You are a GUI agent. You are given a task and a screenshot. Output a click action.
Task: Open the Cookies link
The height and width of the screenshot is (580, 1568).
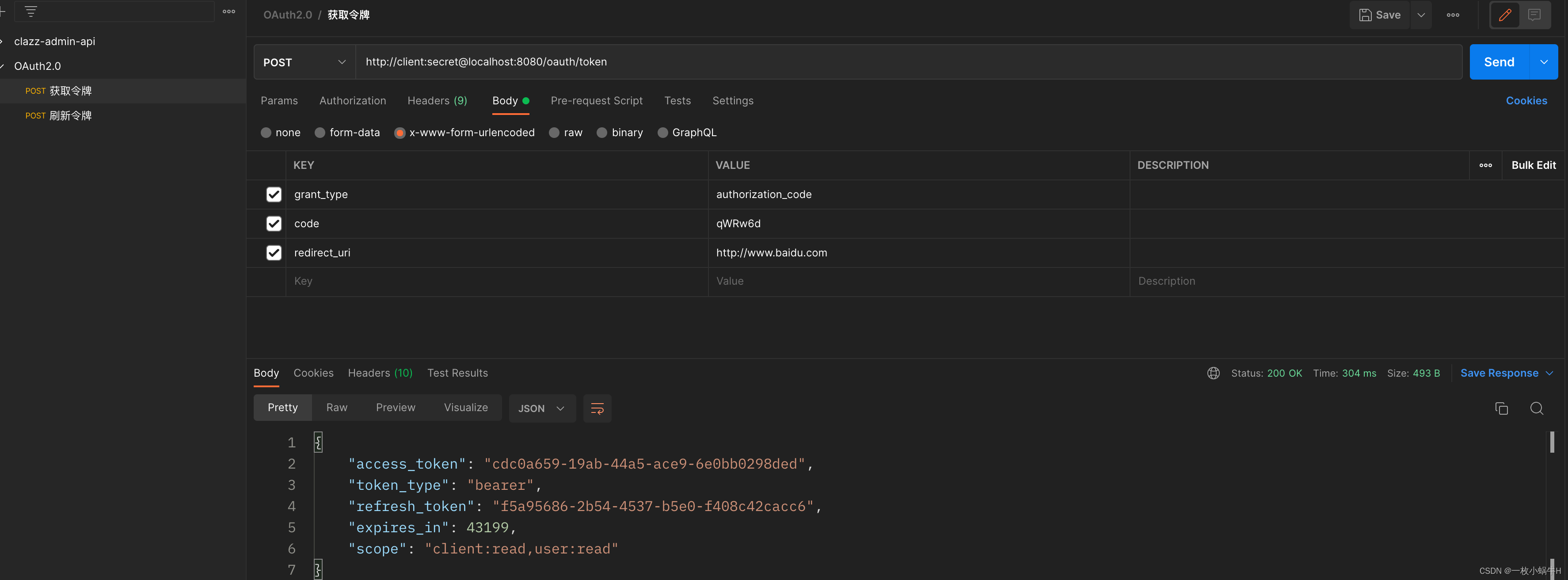coord(1526,101)
